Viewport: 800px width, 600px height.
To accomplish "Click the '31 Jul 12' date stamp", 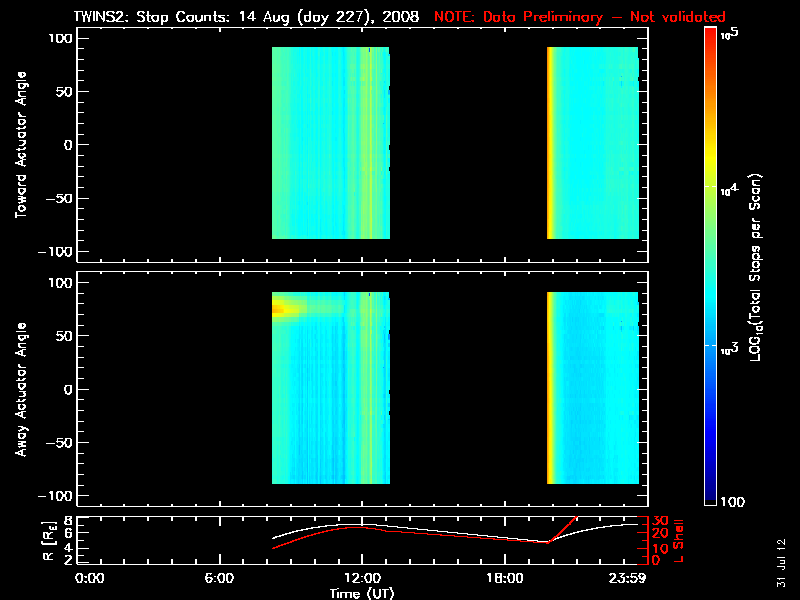I will [x=781, y=563].
